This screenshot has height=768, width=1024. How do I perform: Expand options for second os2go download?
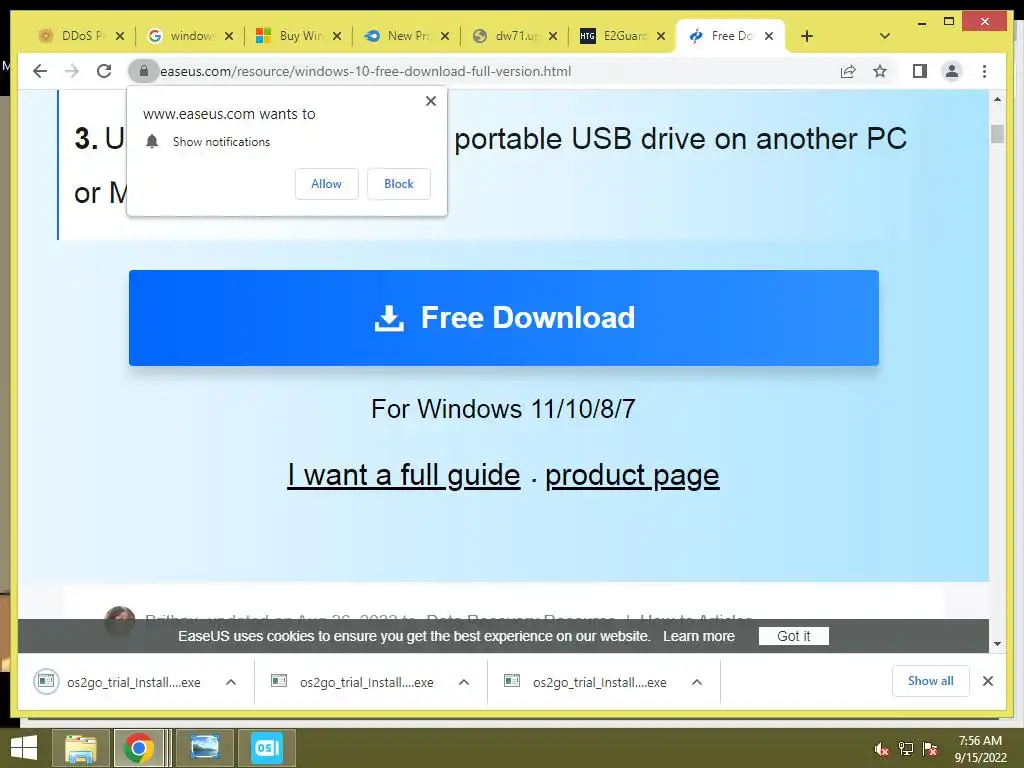[x=464, y=682]
